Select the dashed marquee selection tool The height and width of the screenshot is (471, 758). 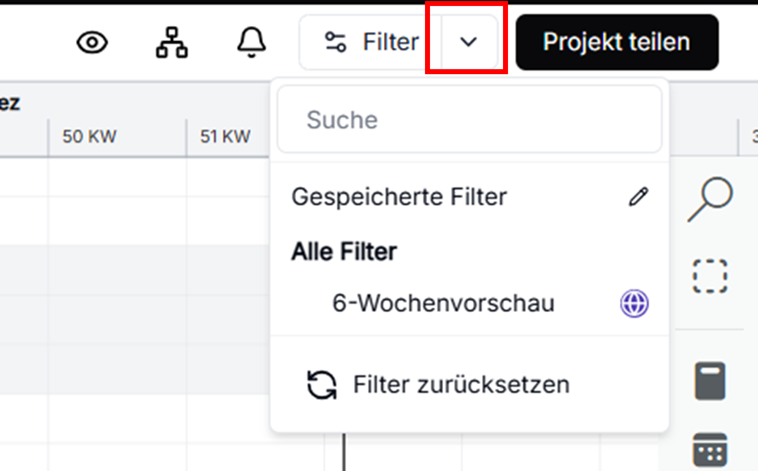(x=710, y=275)
